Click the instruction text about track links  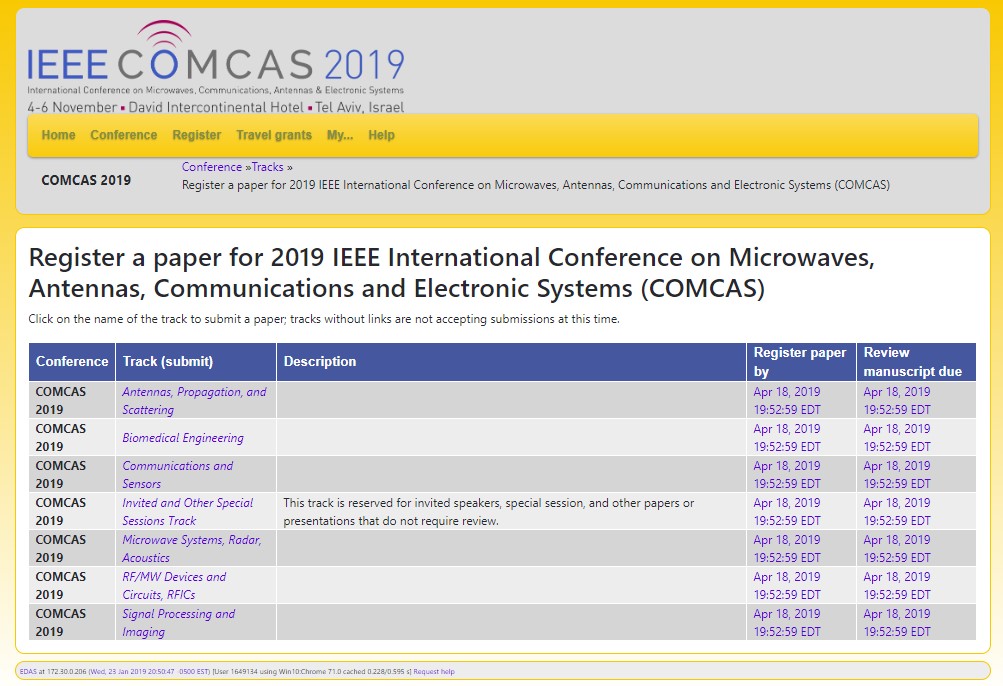point(324,319)
